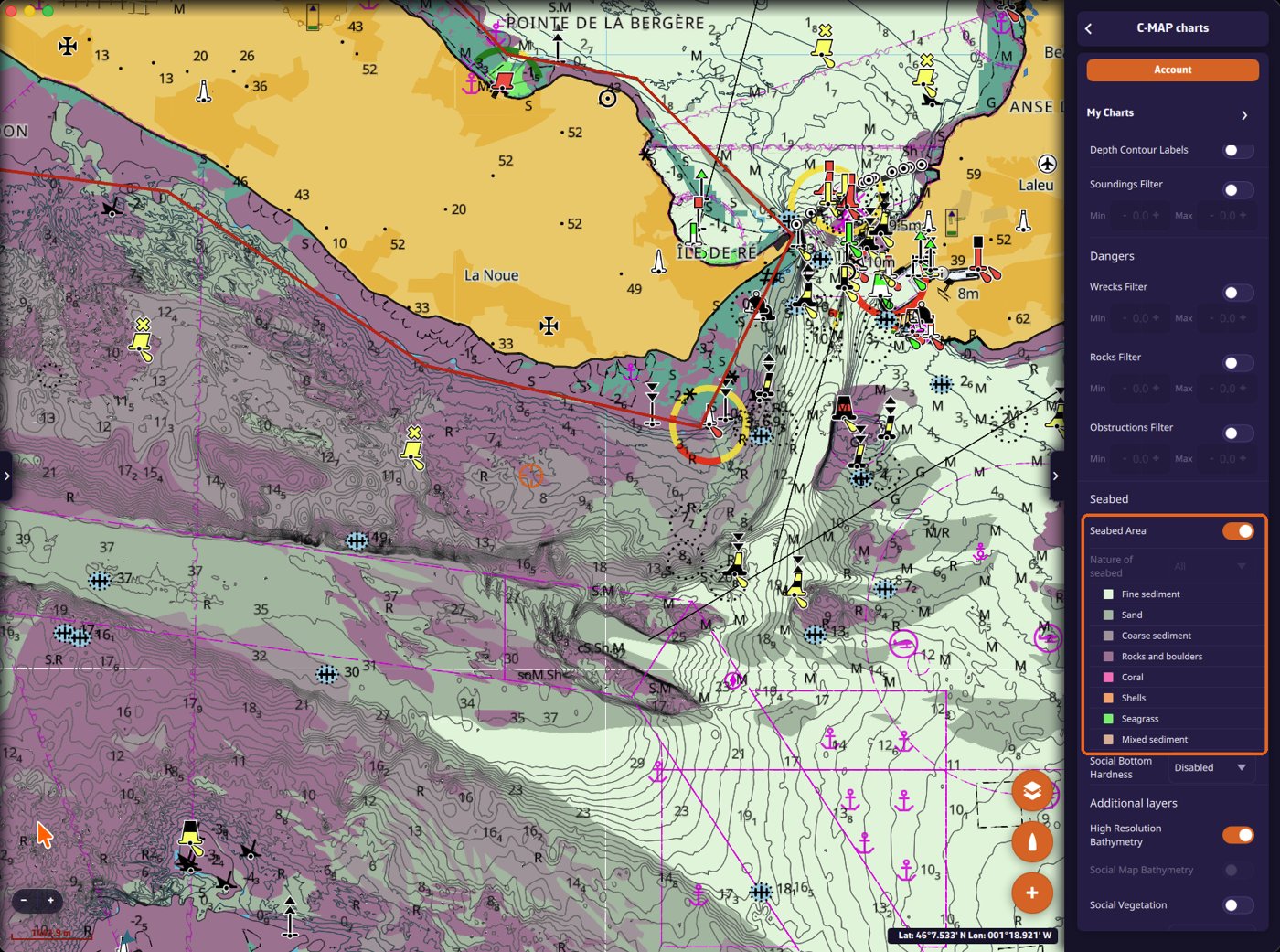This screenshot has width=1280, height=952.
Task: Switch on the Obstructions Filter
Action: coord(1238,433)
